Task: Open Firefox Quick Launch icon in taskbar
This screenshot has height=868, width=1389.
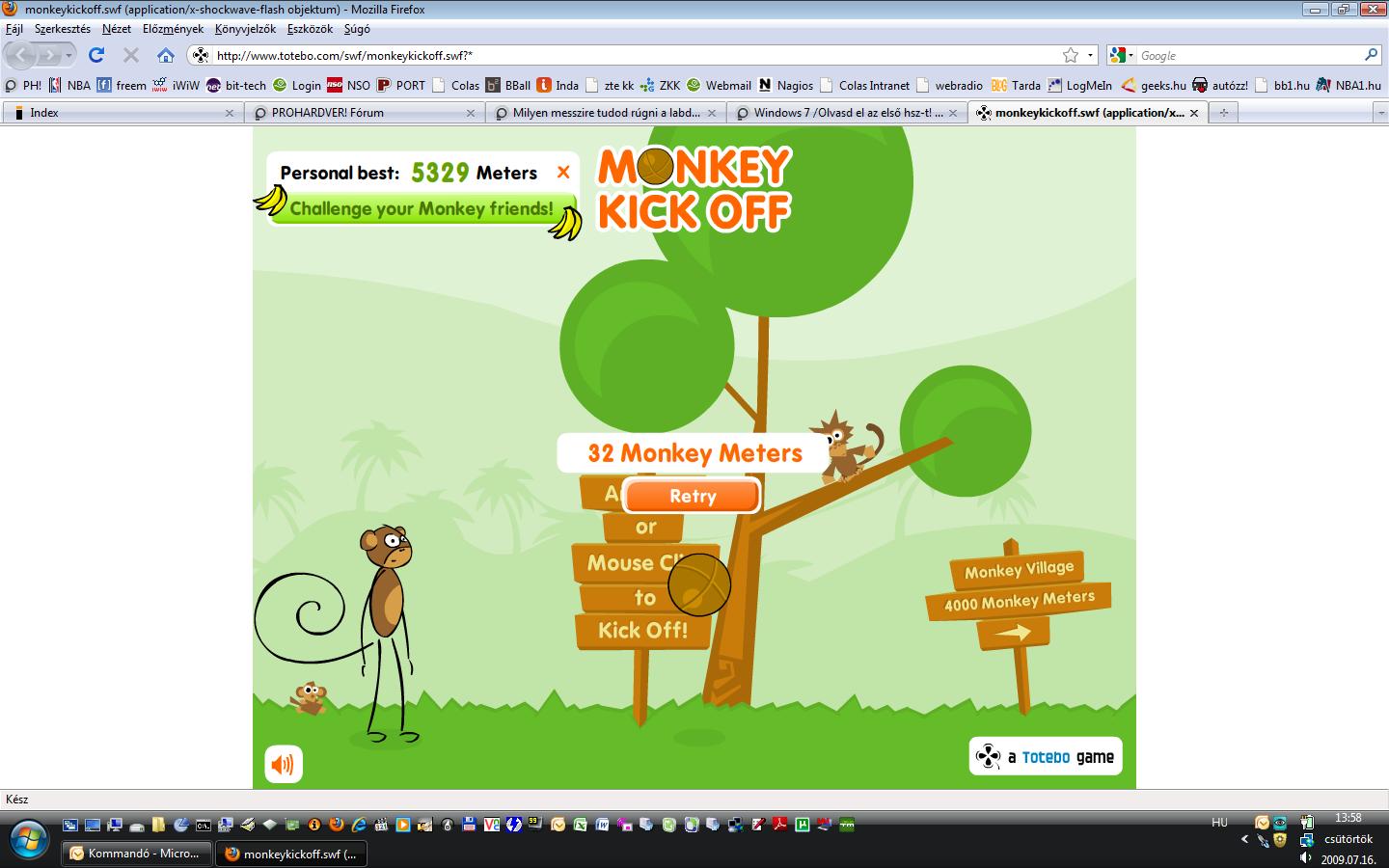Action: 336,825
